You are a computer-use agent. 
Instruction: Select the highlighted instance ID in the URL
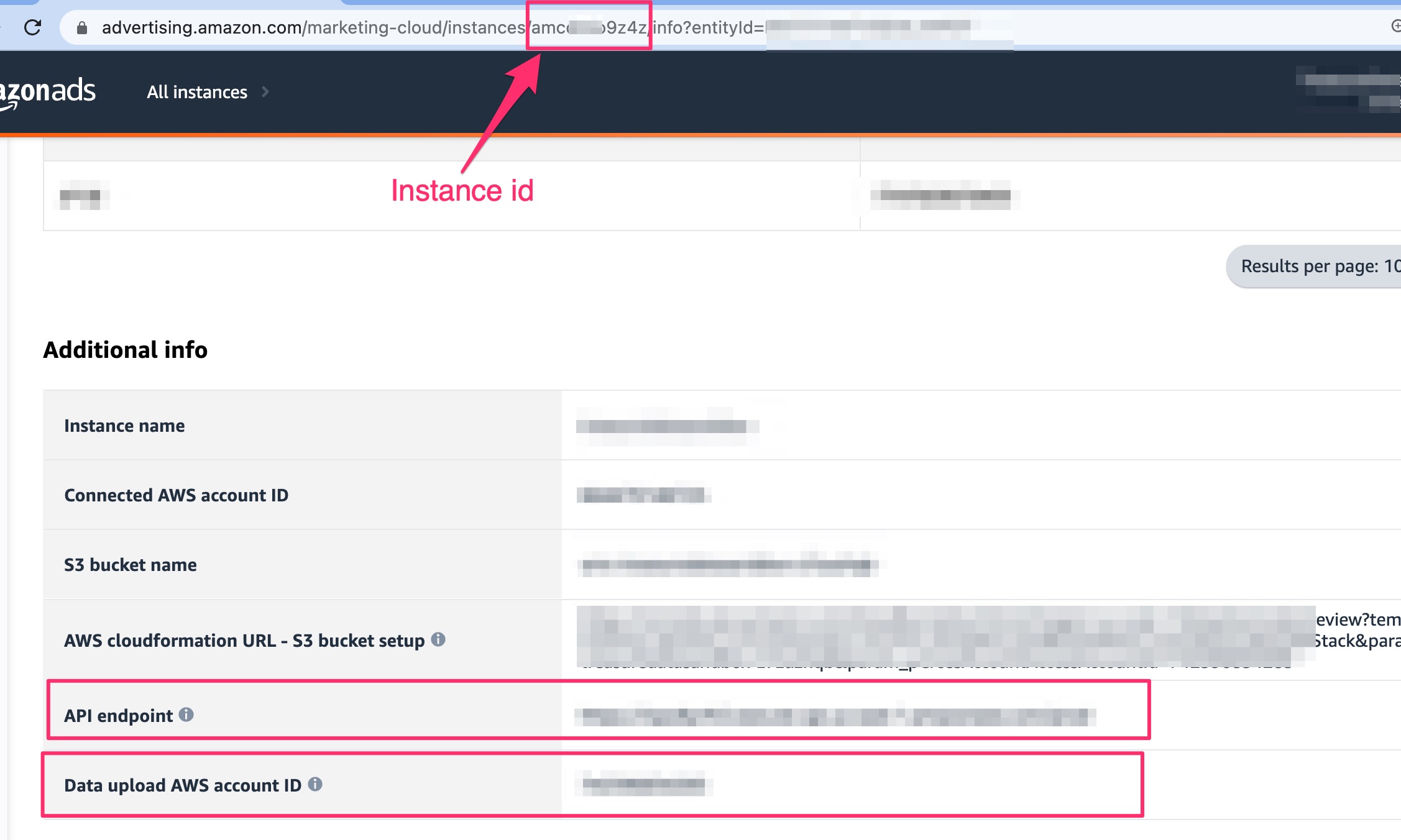click(589, 27)
